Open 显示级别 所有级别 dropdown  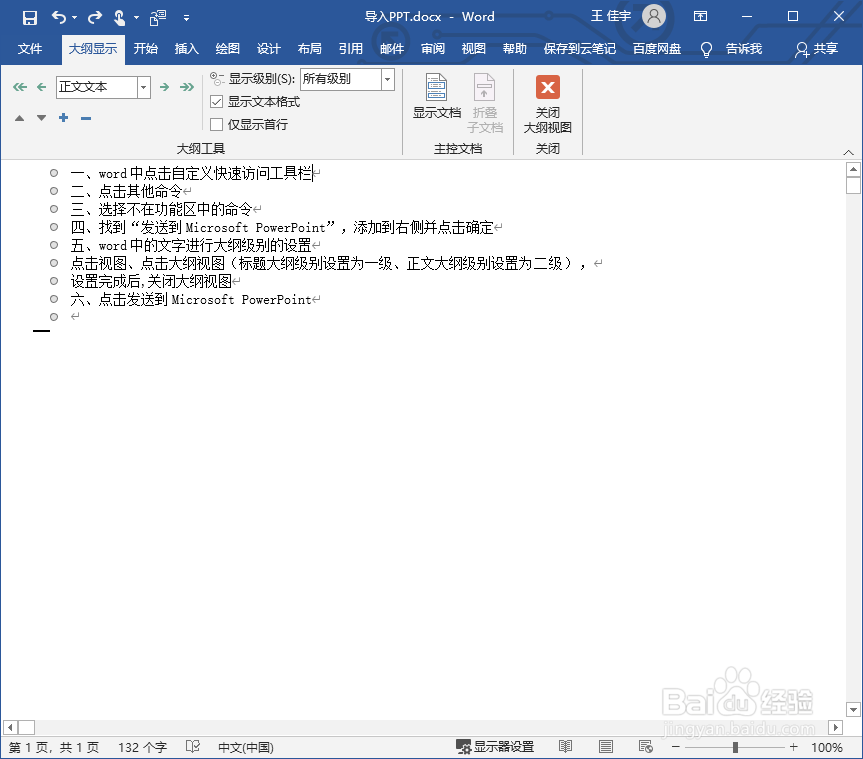click(x=387, y=79)
